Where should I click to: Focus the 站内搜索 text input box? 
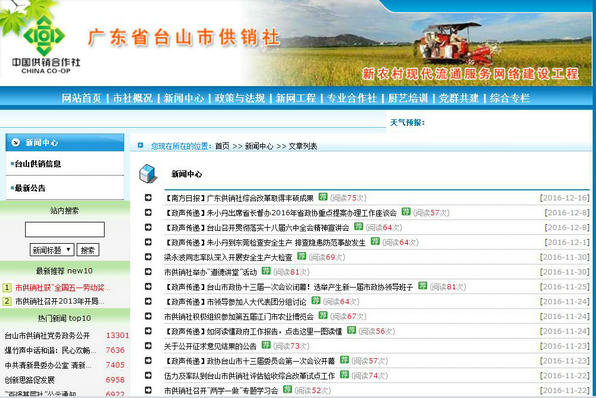[65, 230]
